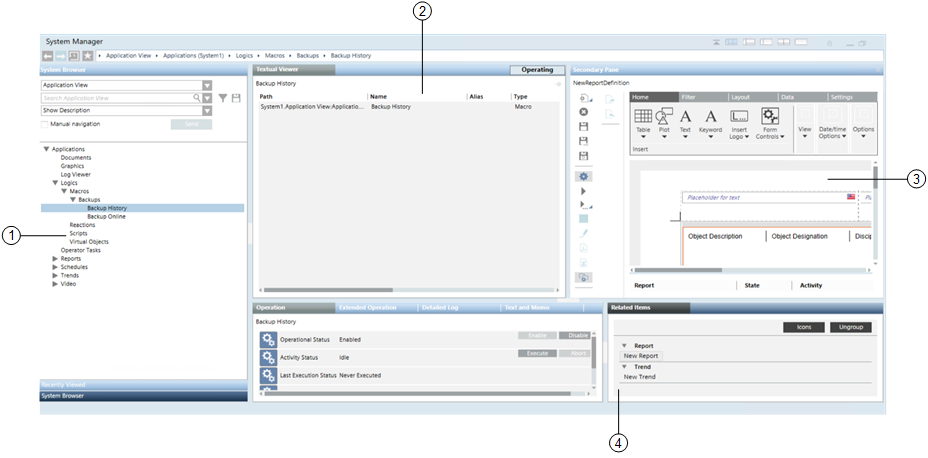Open Form Controls in the report ribbon
The height and width of the screenshot is (458, 928).
[x=770, y=122]
